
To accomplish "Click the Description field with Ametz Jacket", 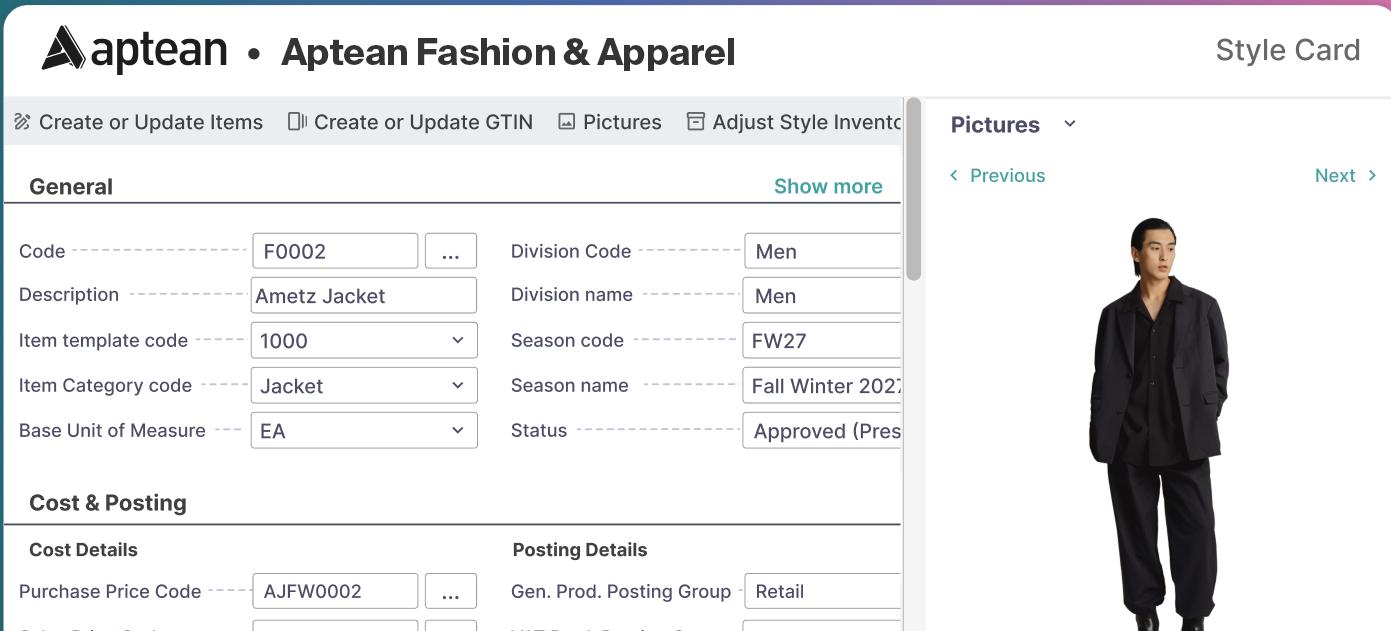I will [363, 296].
